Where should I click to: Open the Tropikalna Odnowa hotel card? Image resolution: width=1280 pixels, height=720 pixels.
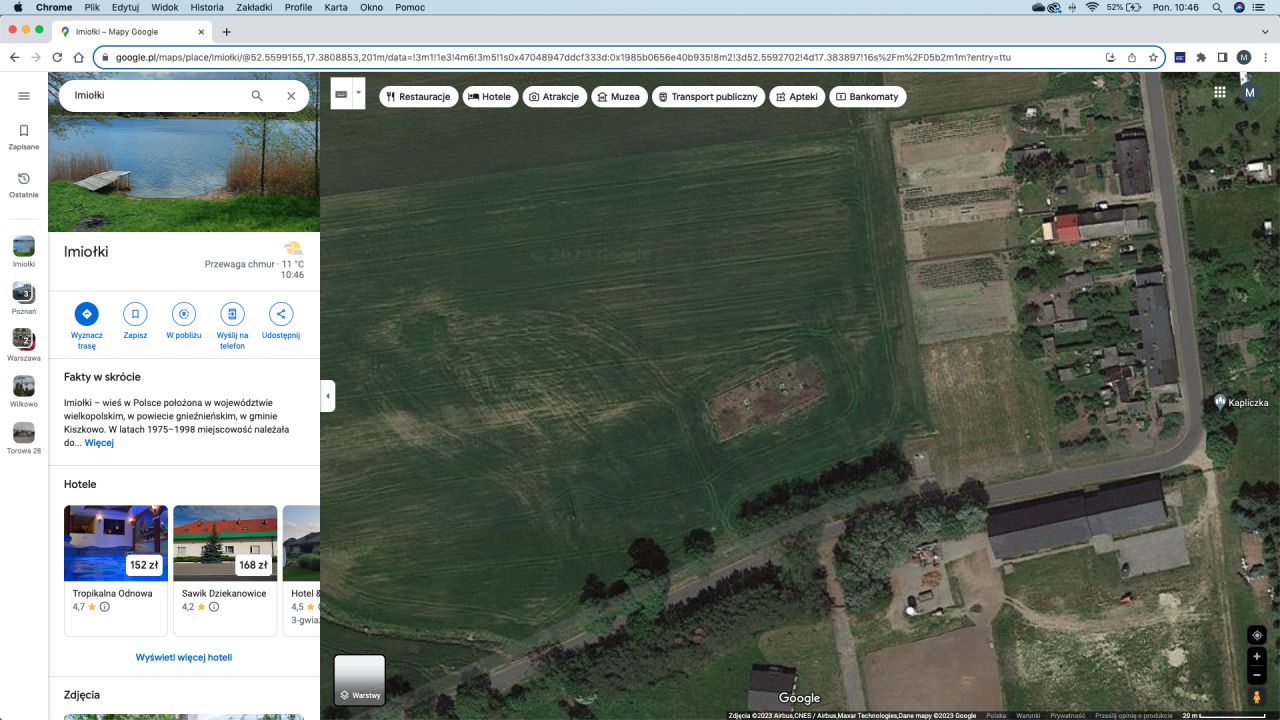[x=116, y=570]
